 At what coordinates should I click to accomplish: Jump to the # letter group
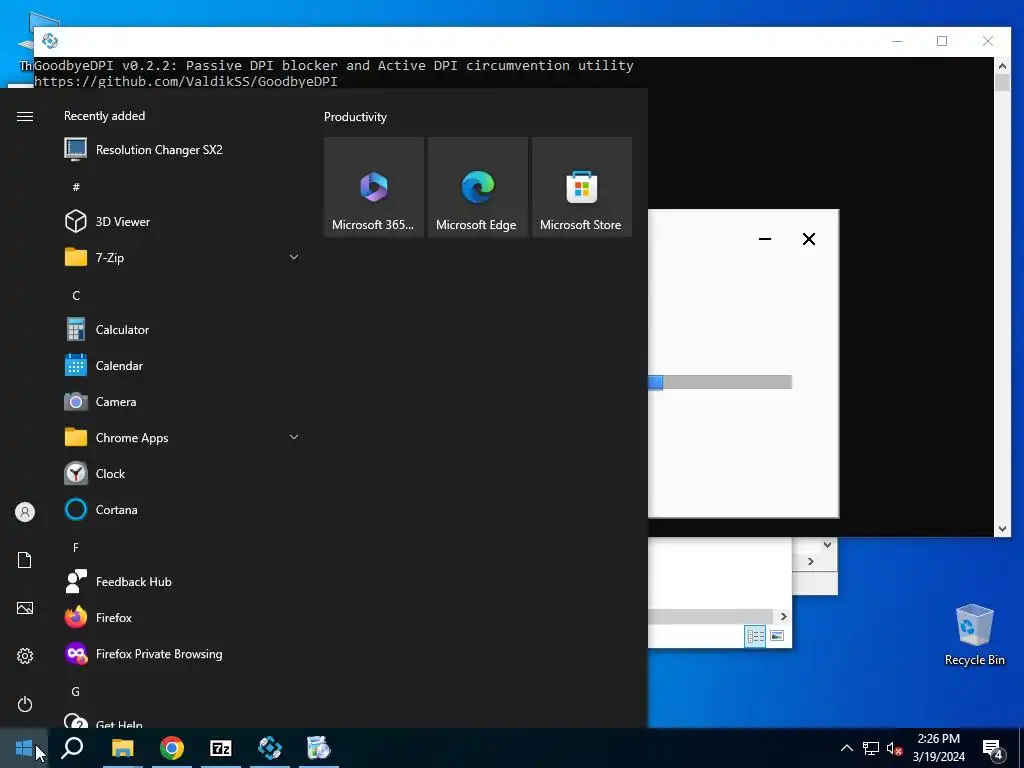point(76,187)
